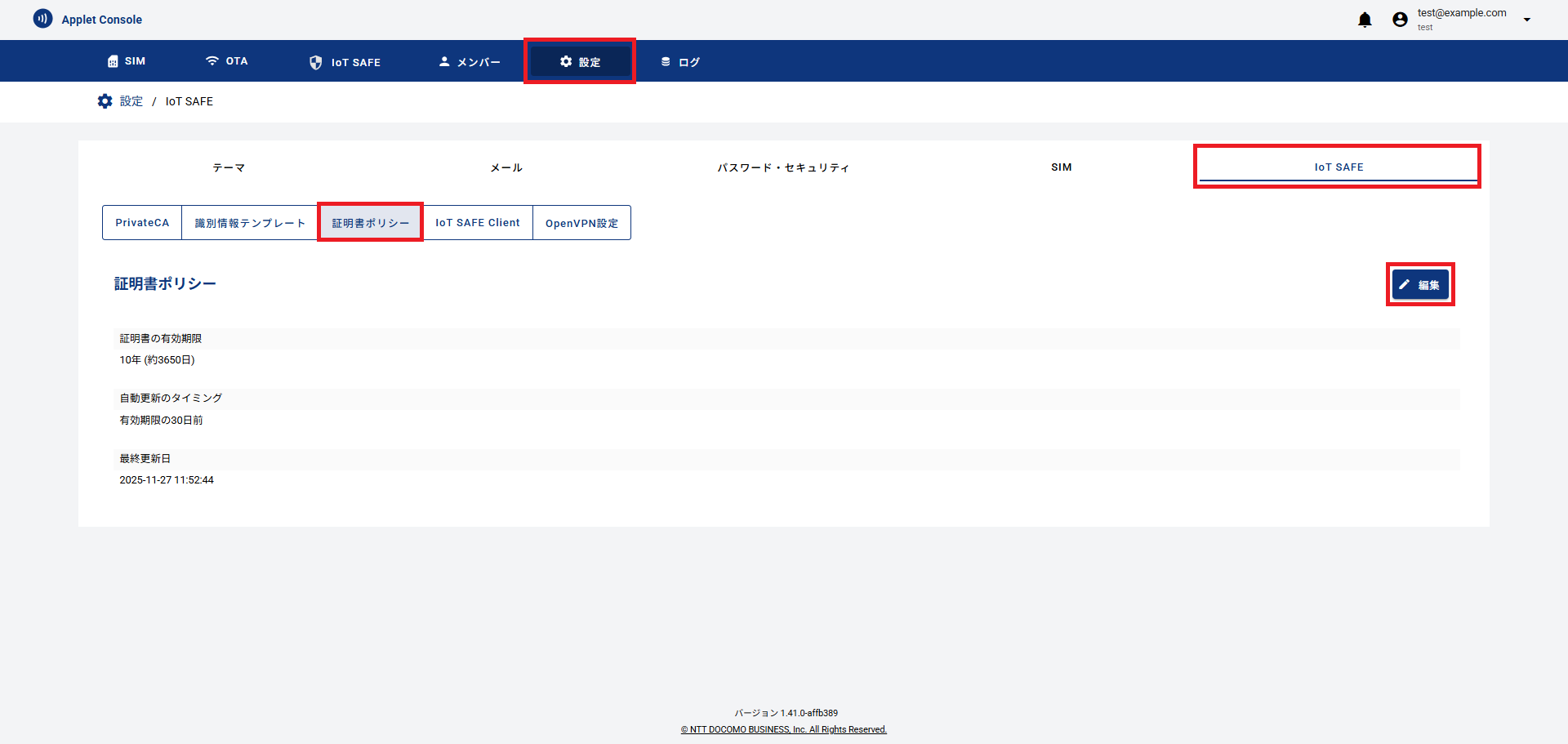Select the パスワード・セキュリティ tab
Screen dimensions: 1568x744
point(783,167)
